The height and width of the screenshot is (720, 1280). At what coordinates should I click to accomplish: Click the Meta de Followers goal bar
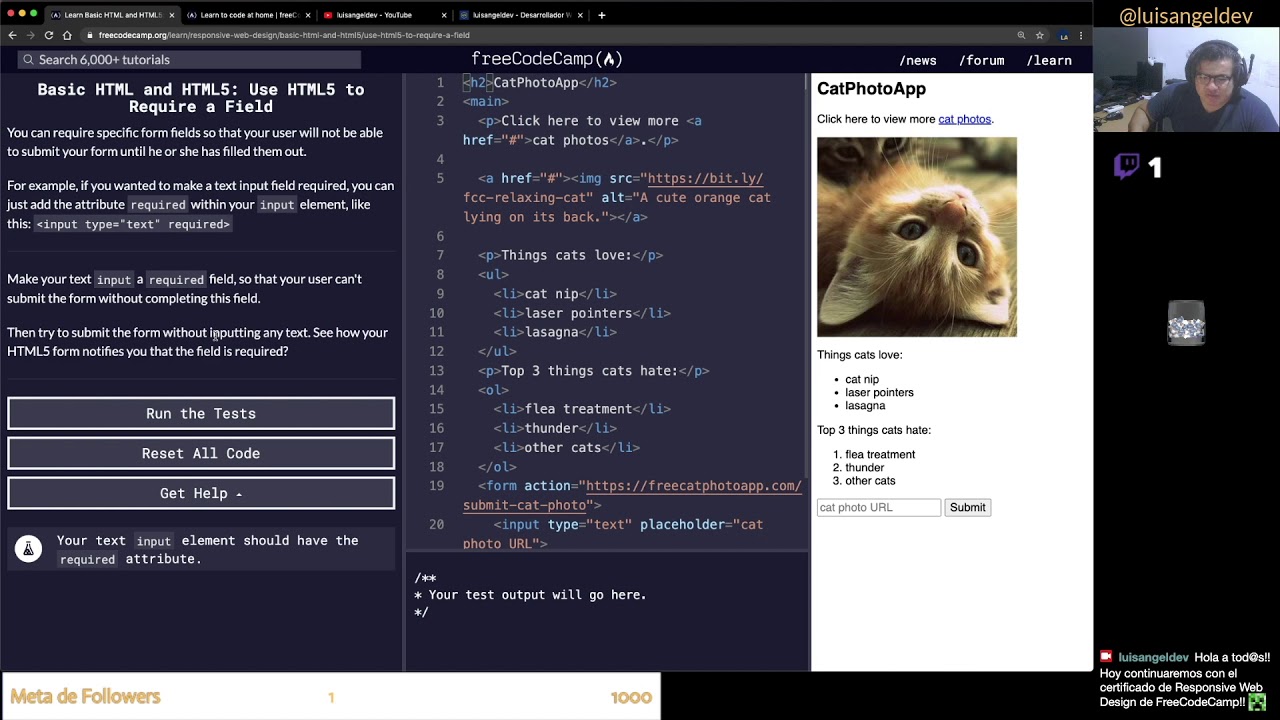tap(330, 696)
